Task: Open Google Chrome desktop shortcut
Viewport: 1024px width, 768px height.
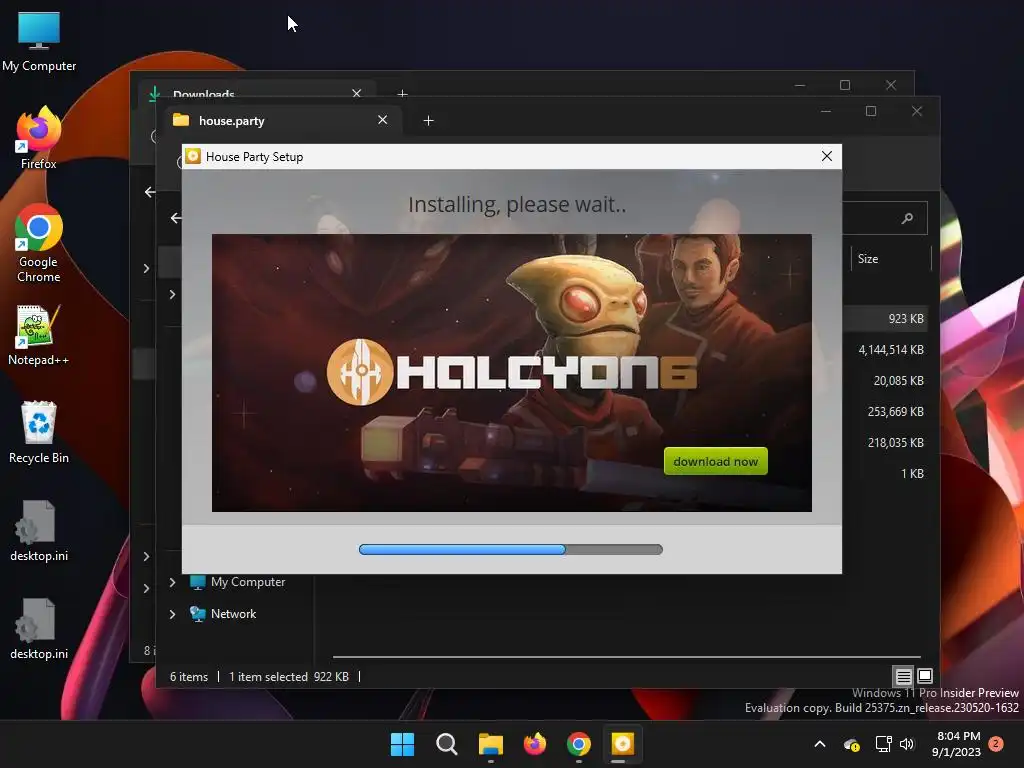Action: point(39,244)
